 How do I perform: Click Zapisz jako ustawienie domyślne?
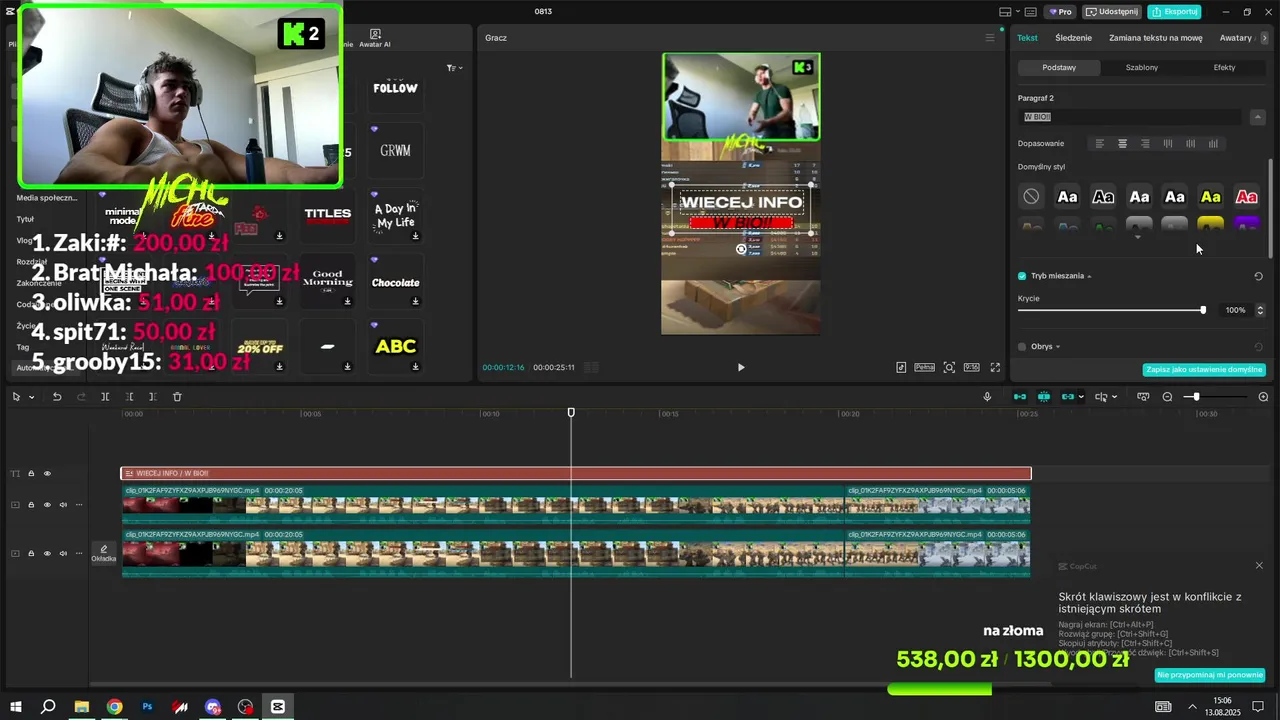pos(1204,370)
